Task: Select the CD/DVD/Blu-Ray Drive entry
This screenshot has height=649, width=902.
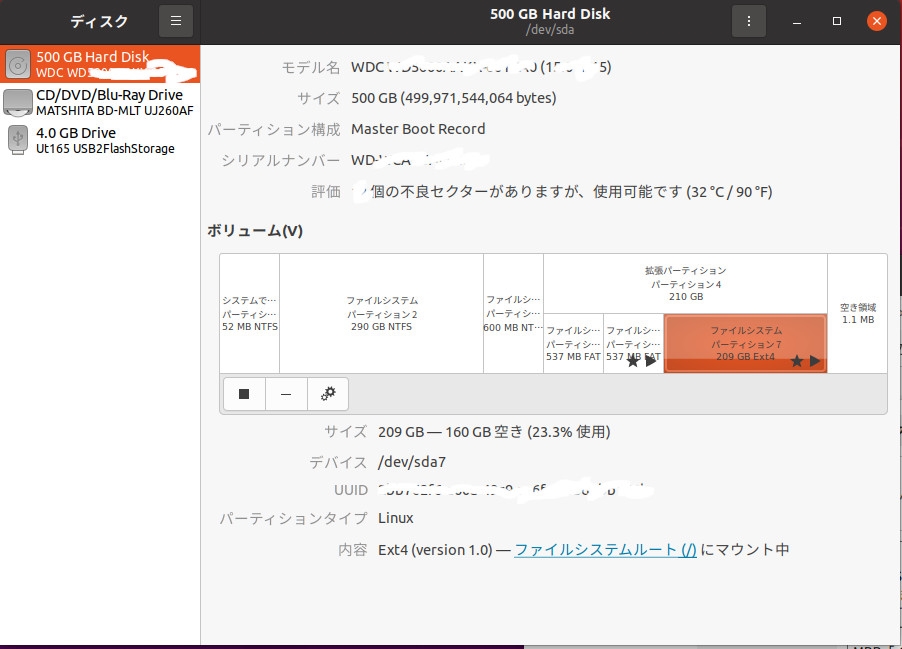Action: click(x=100, y=102)
